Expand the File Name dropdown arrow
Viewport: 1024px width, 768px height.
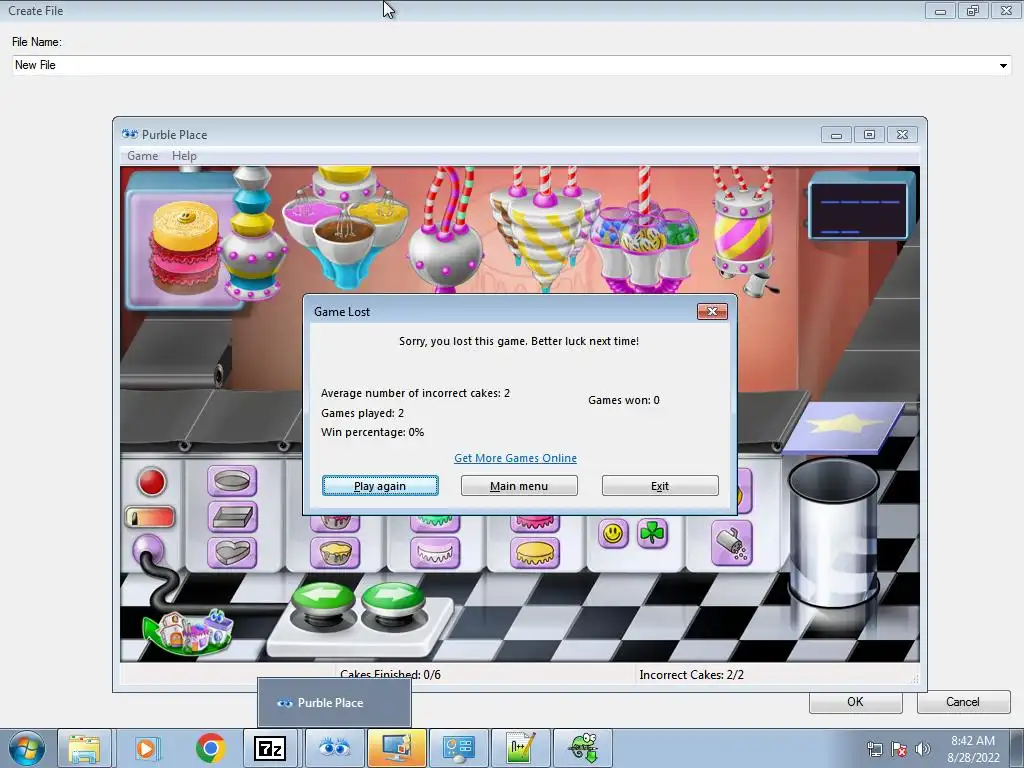tap(1002, 65)
